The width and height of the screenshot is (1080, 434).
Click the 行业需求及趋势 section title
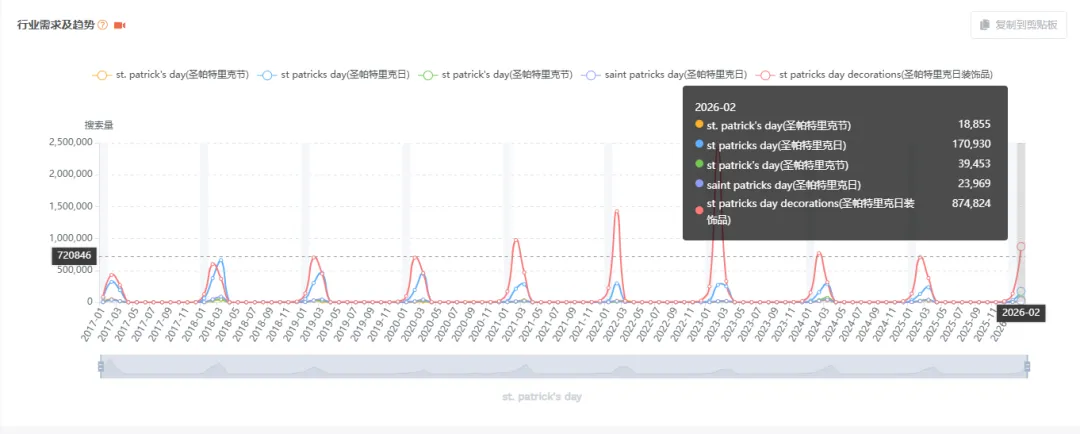point(56,25)
